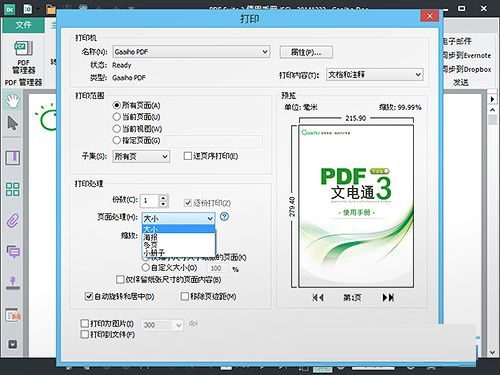The height and width of the screenshot is (375, 500).
Task: Go to first preview page
Action: point(318,297)
